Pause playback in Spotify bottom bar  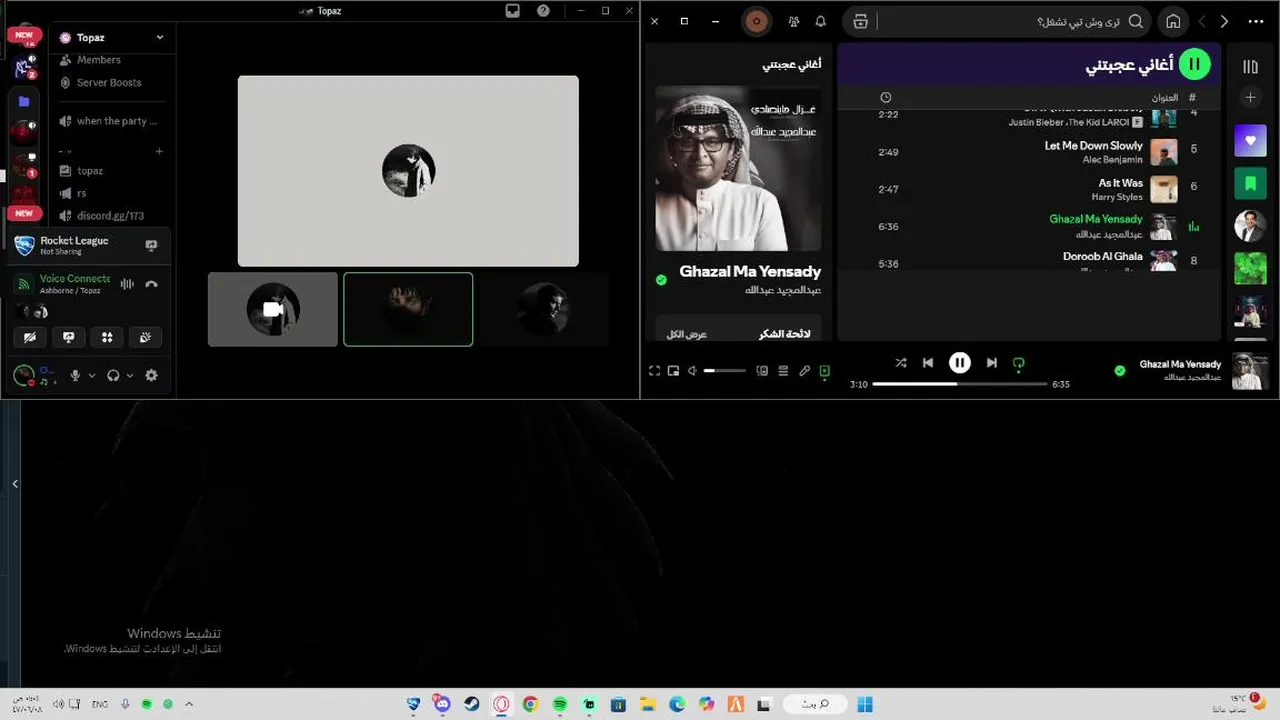960,363
